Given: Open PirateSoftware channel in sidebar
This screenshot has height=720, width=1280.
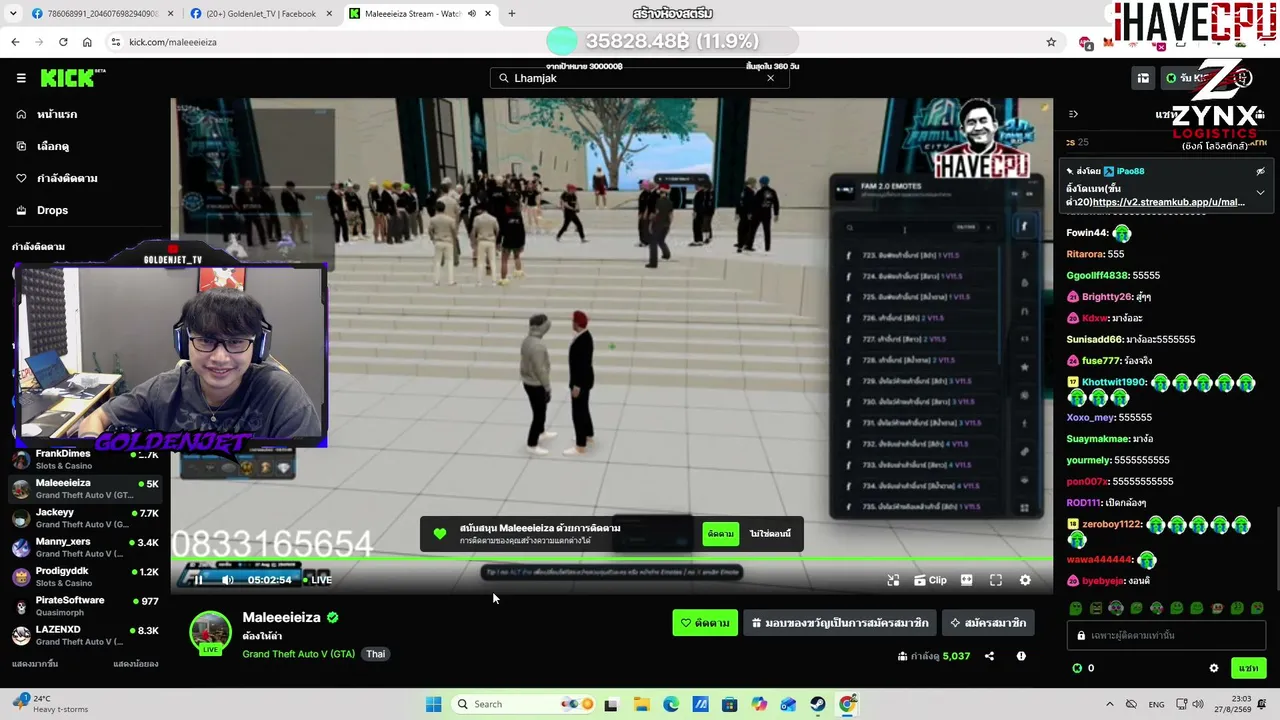Looking at the screenshot, I should tap(85, 606).
